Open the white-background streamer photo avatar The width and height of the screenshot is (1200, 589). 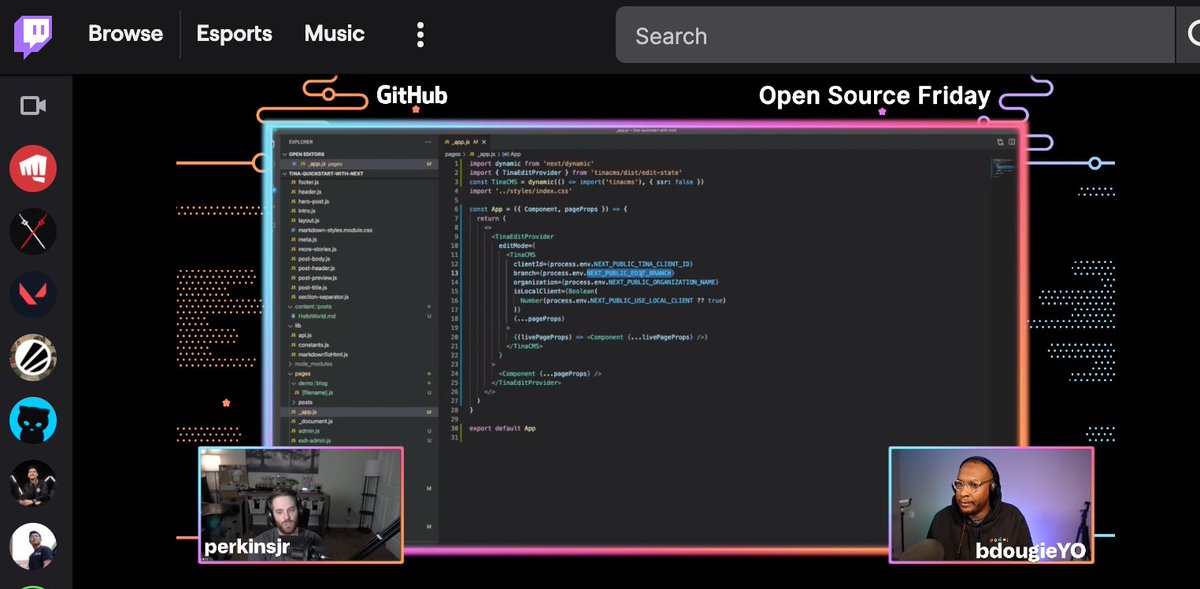pyautogui.click(x=33, y=546)
